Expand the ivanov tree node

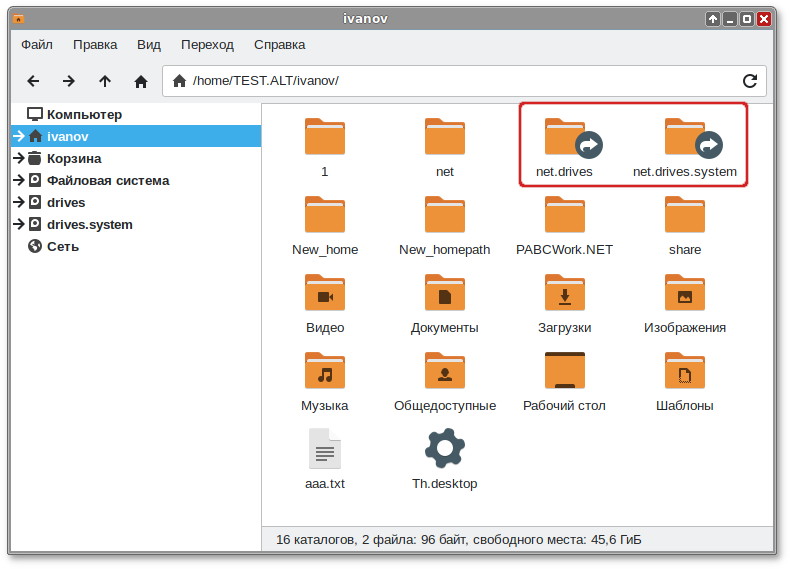coord(19,136)
